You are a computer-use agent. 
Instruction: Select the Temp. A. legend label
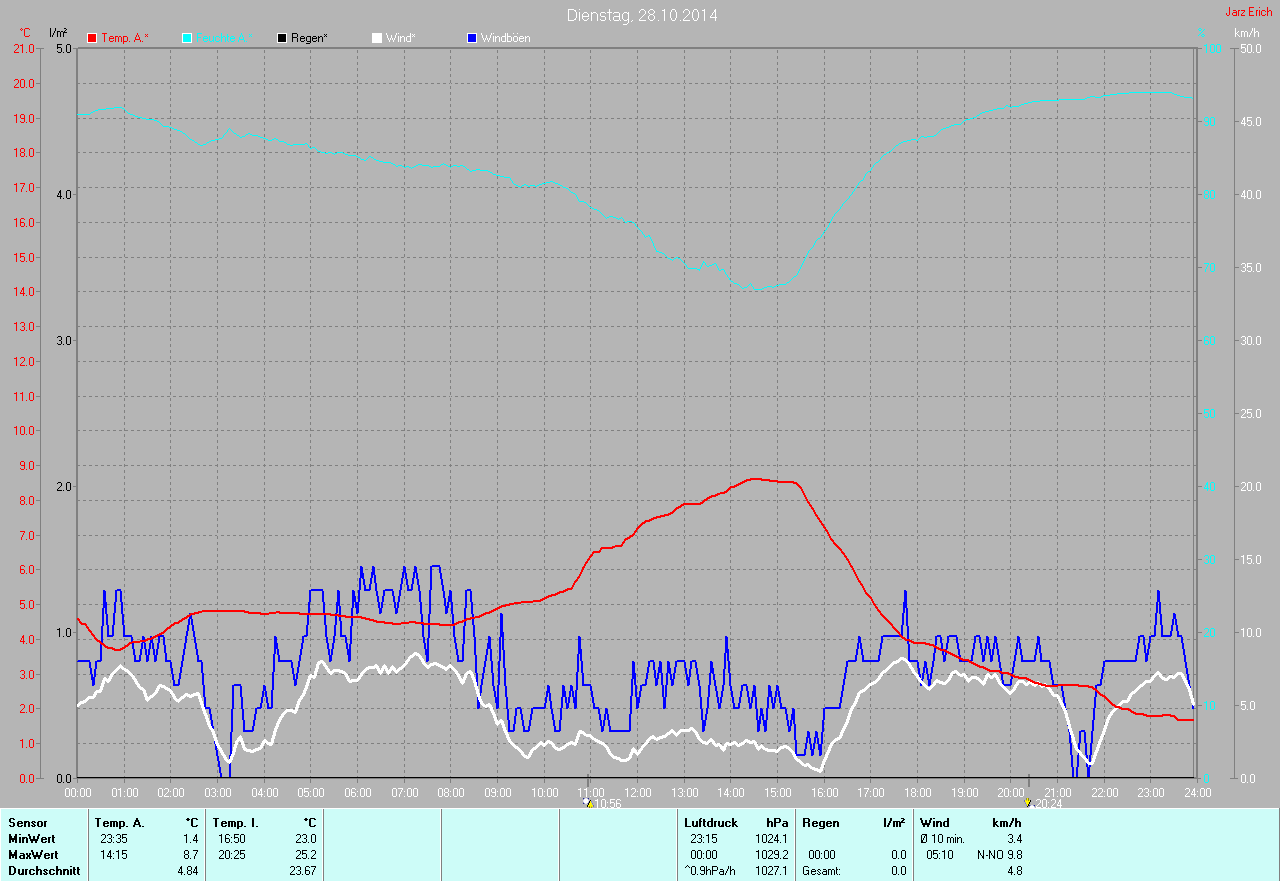coord(125,38)
